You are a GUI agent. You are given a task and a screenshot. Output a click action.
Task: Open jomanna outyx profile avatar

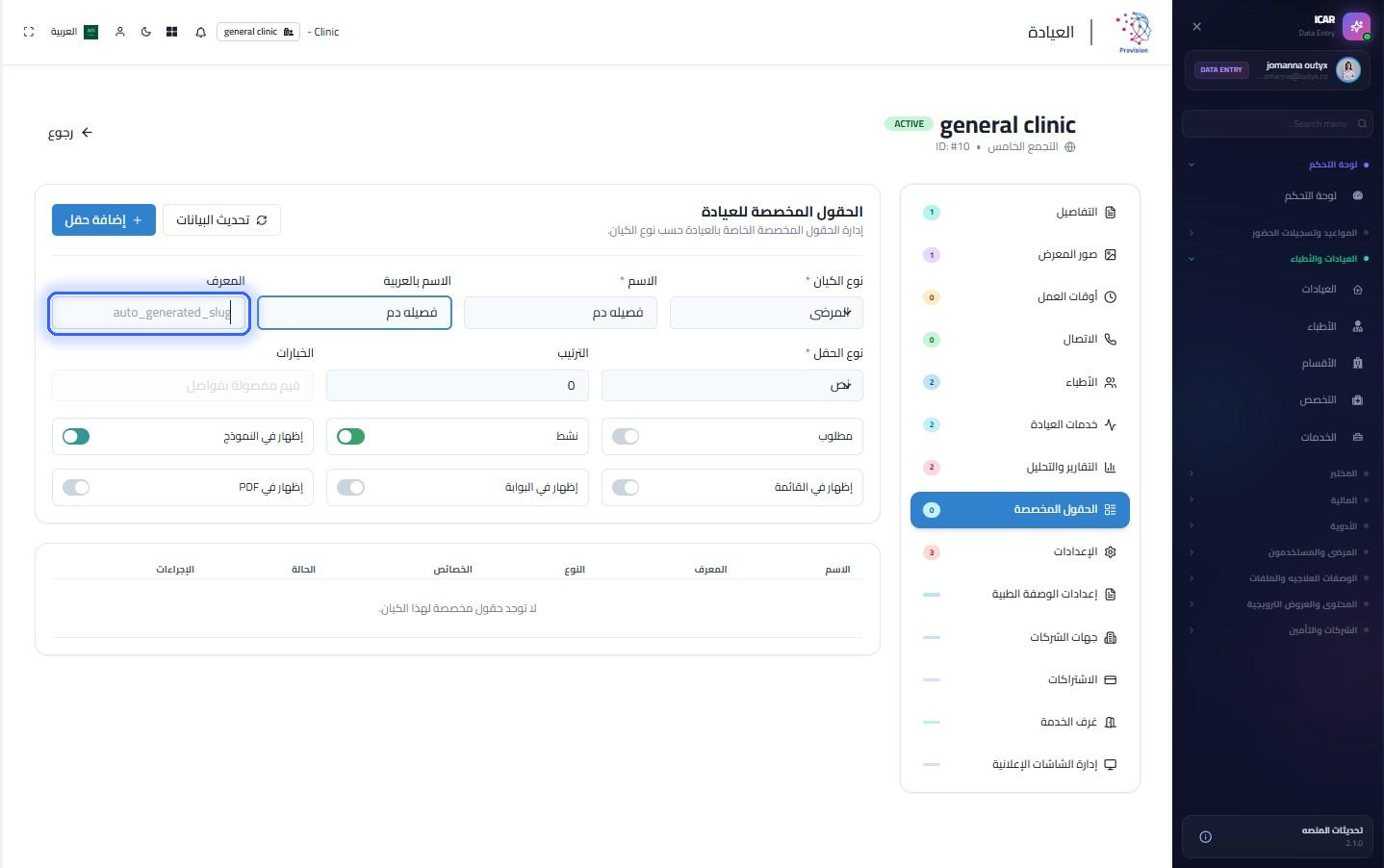[1348, 69]
